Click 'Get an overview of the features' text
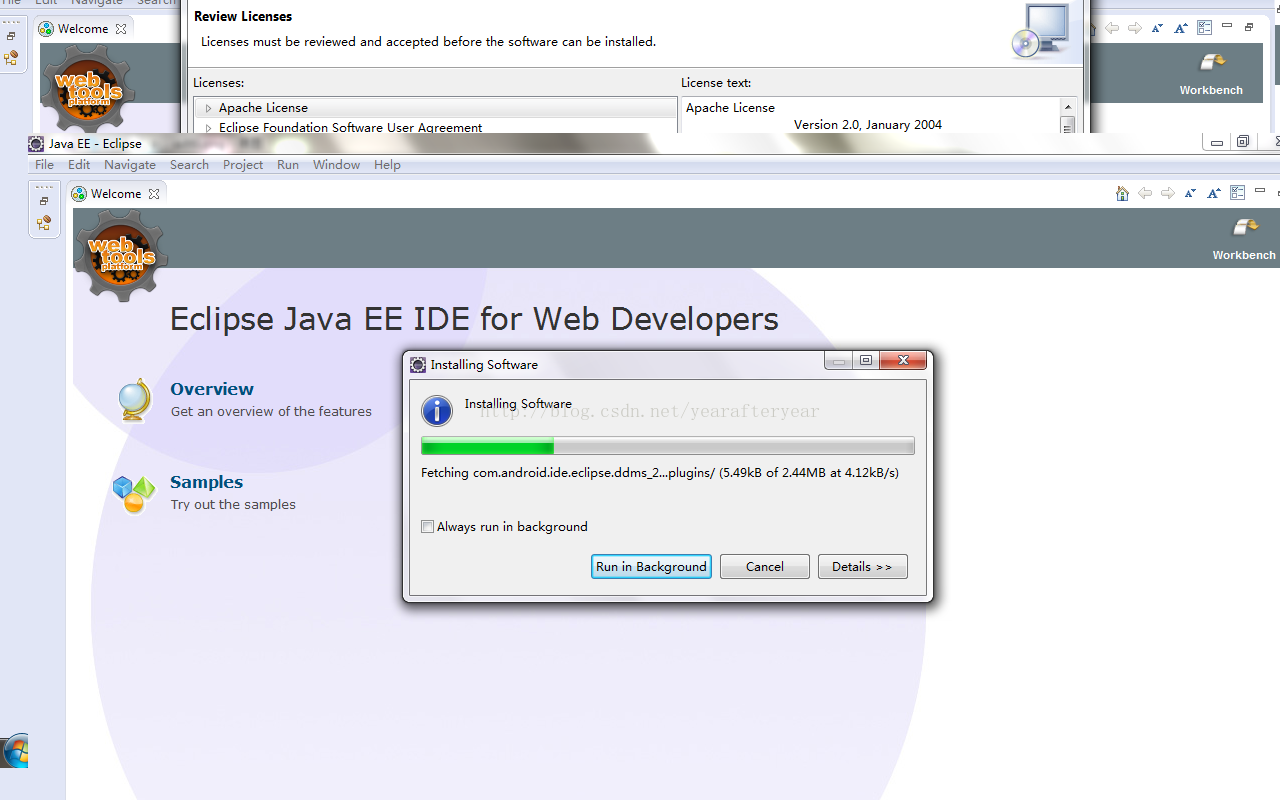The image size is (1280, 800). [271, 411]
